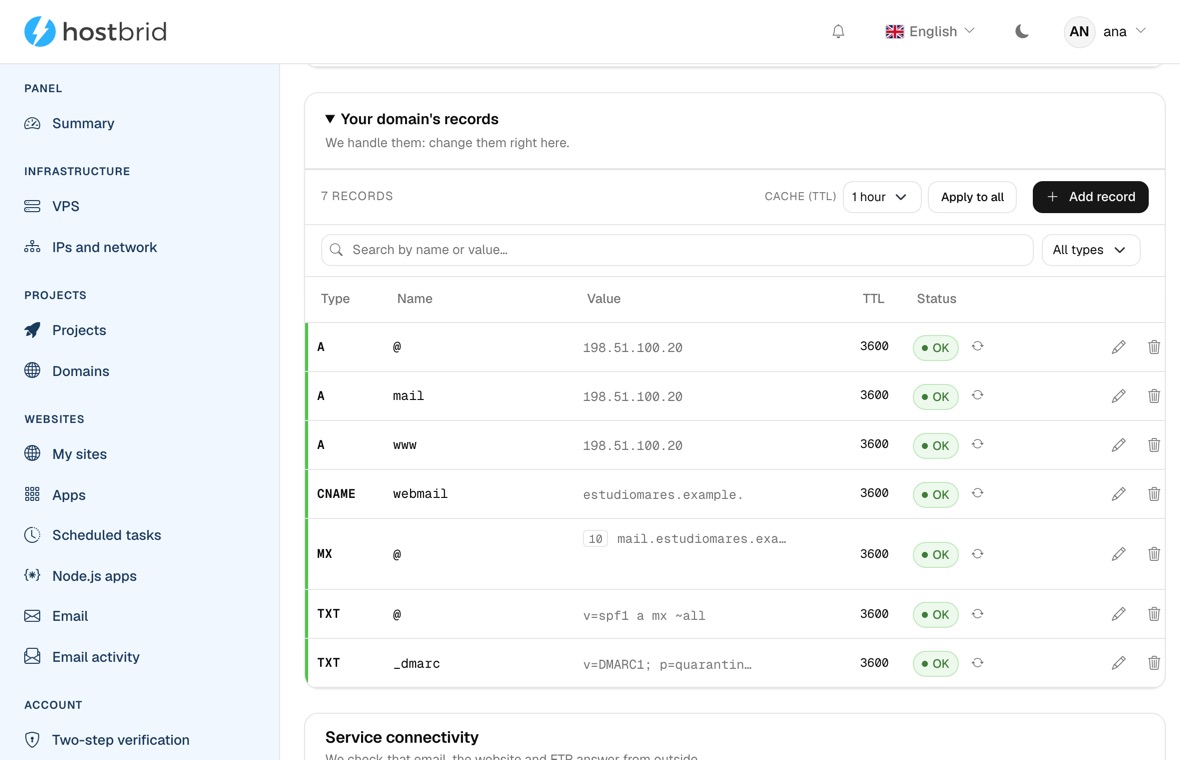Delete the A record for mail
This screenshot has width=1180, height=760.
click(1154, 396)
